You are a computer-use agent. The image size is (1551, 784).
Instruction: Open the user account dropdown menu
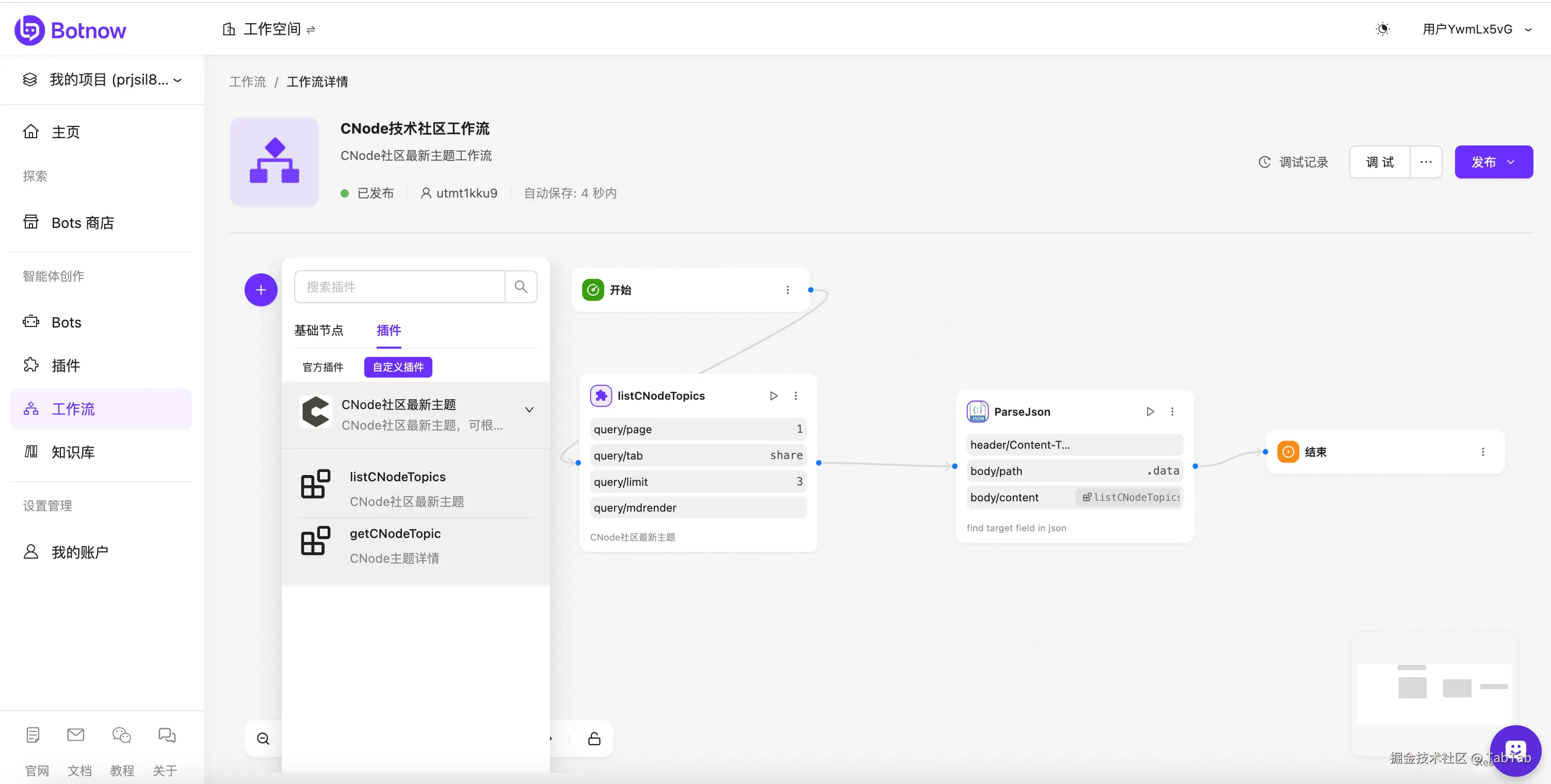point(1476,29)
